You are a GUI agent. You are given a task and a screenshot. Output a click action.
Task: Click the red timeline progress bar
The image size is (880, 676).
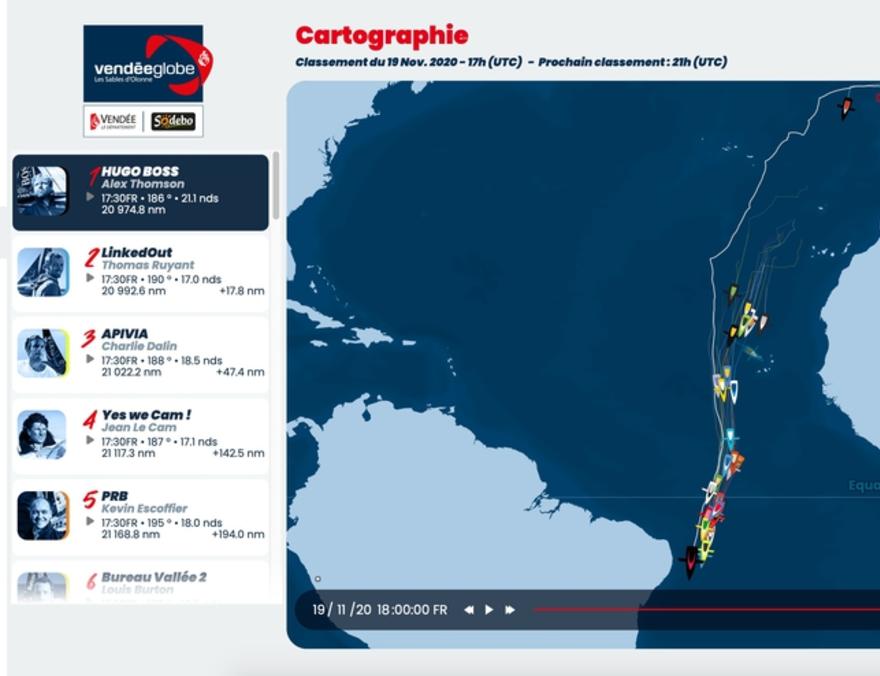(707, 609)
